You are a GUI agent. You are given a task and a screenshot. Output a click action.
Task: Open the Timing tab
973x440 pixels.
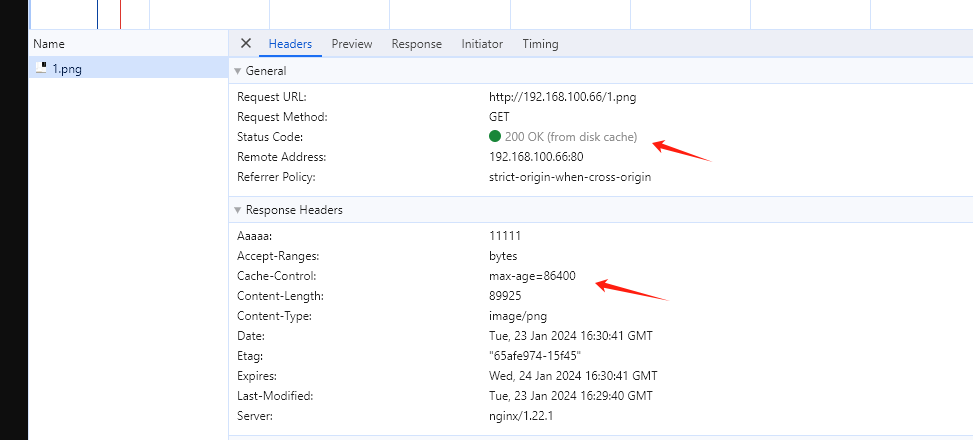point(540,44)
